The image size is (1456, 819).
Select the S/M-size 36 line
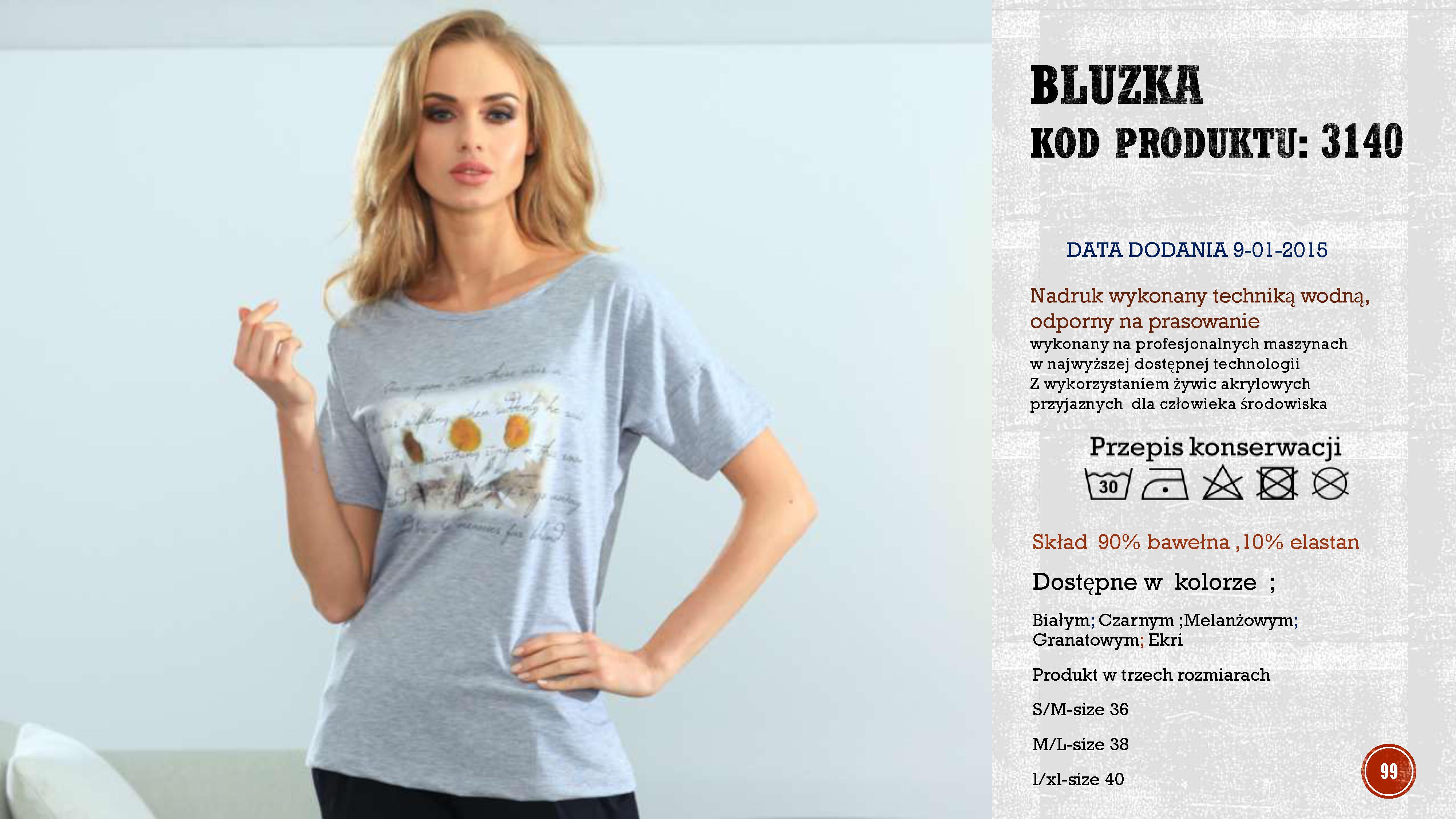pyautogui.click(x=1080, y=709)
